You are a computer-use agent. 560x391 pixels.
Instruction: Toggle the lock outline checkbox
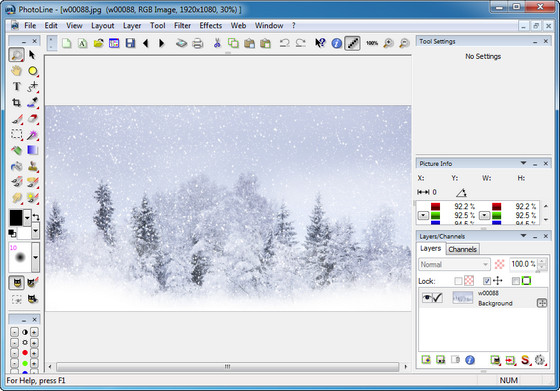[x=515, y=281]
